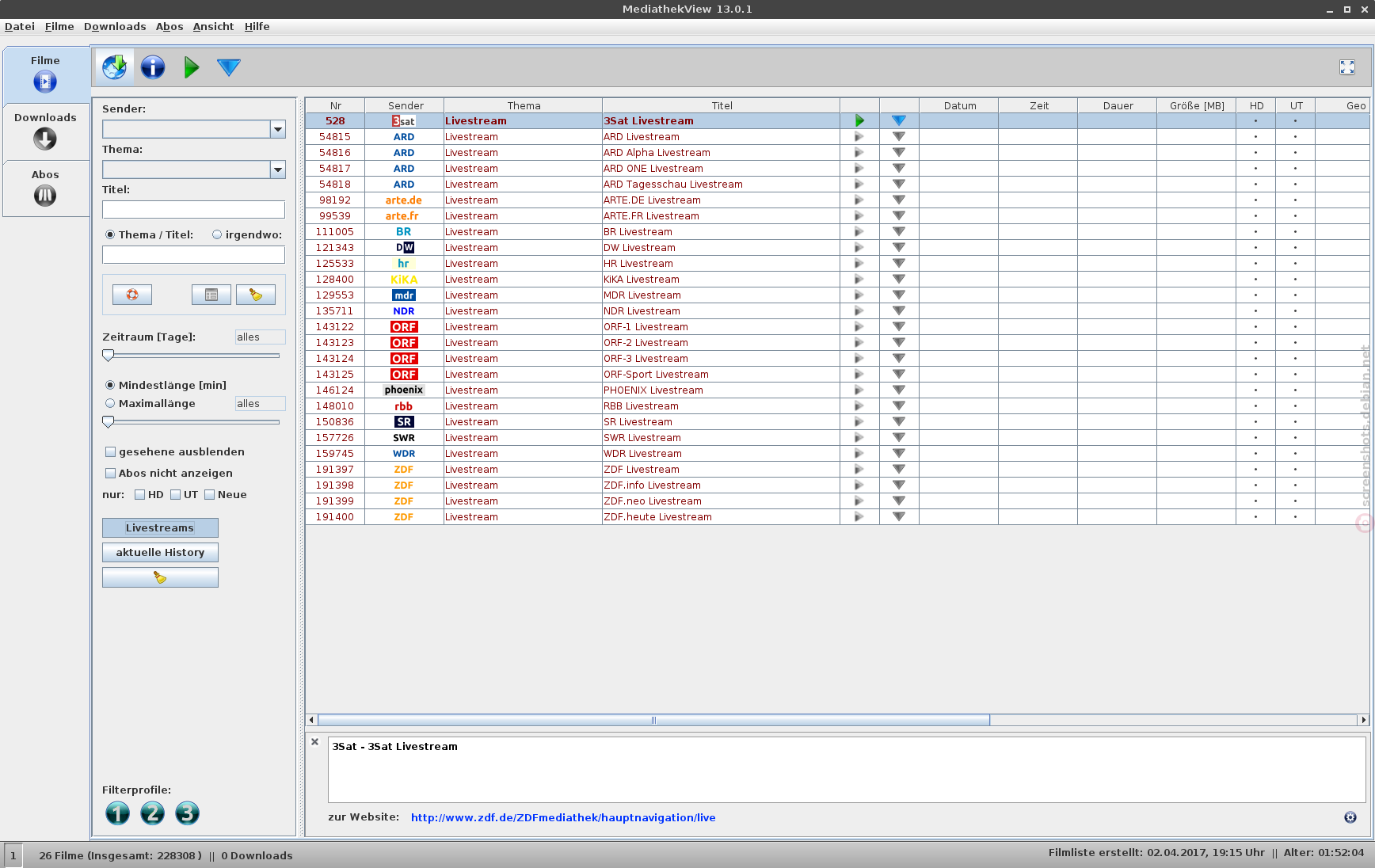Toggle fullscreen table view icon

(1347, 67)
